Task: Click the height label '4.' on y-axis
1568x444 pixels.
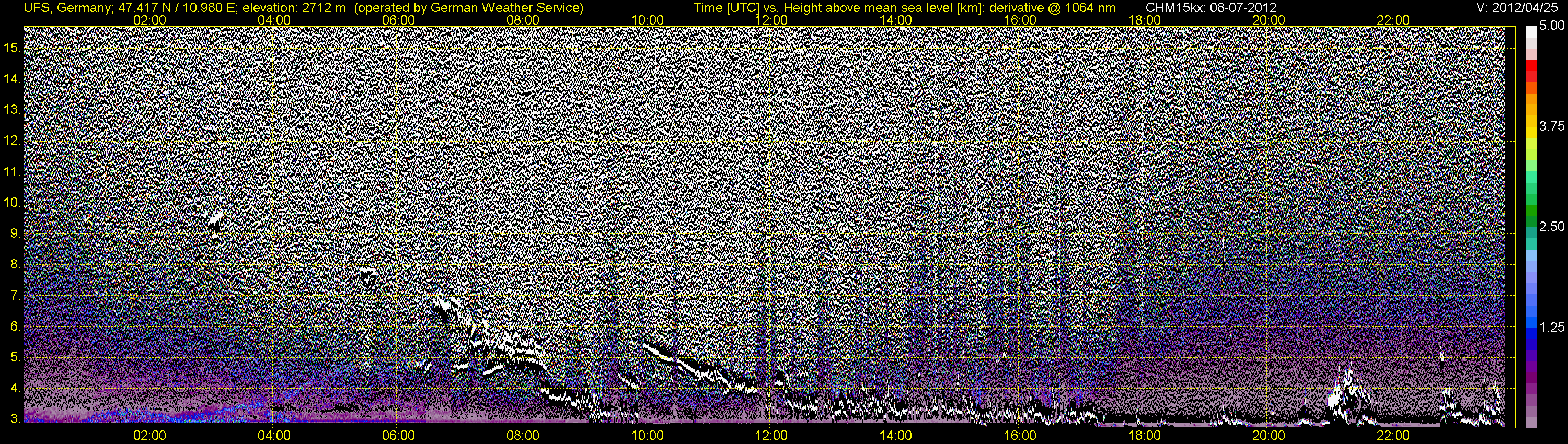Action: pos(15,388)
